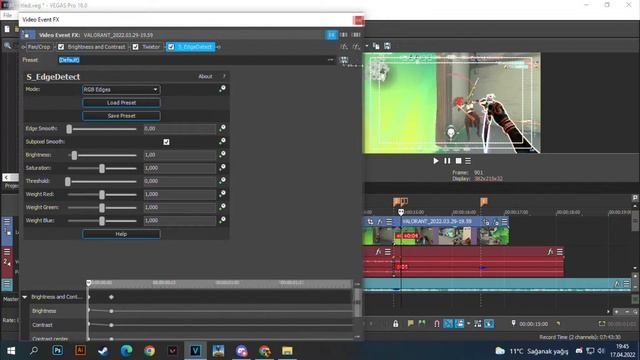Click the animate icon for Brightness parameter

click(222, 154)
